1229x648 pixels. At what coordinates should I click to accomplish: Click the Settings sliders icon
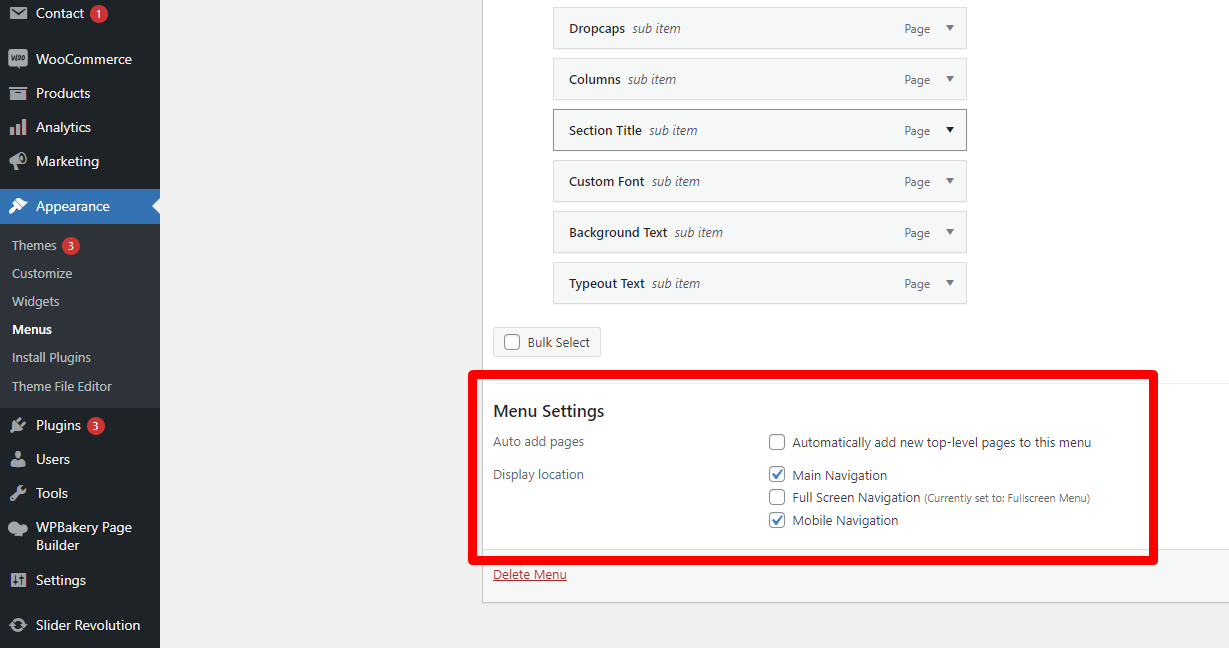click(x=18, y=580)
